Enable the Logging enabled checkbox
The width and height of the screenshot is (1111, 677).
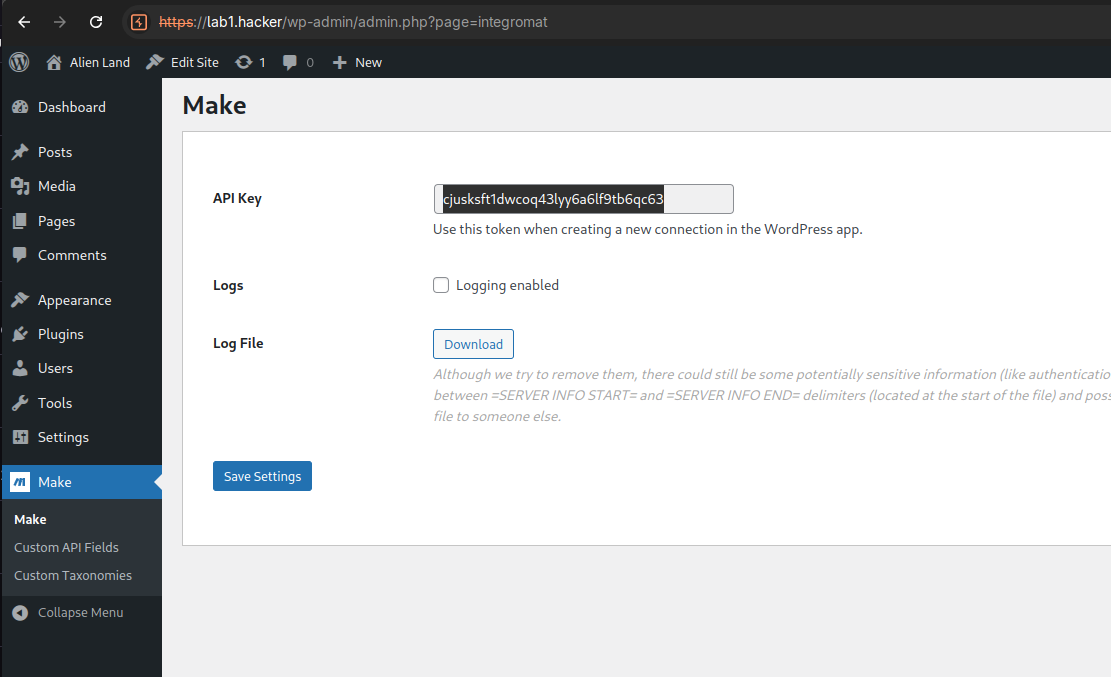[x=441, y=285]
